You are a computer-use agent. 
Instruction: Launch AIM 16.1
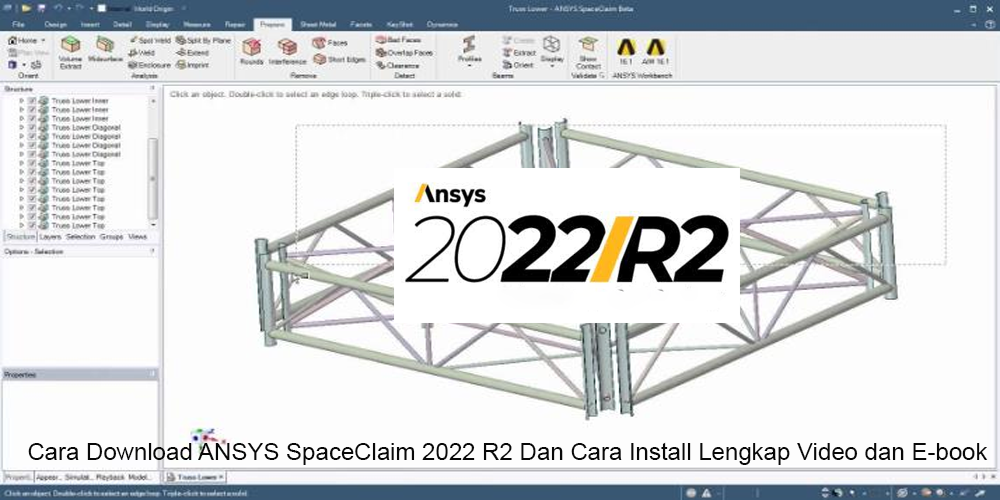tap(655, 52)
